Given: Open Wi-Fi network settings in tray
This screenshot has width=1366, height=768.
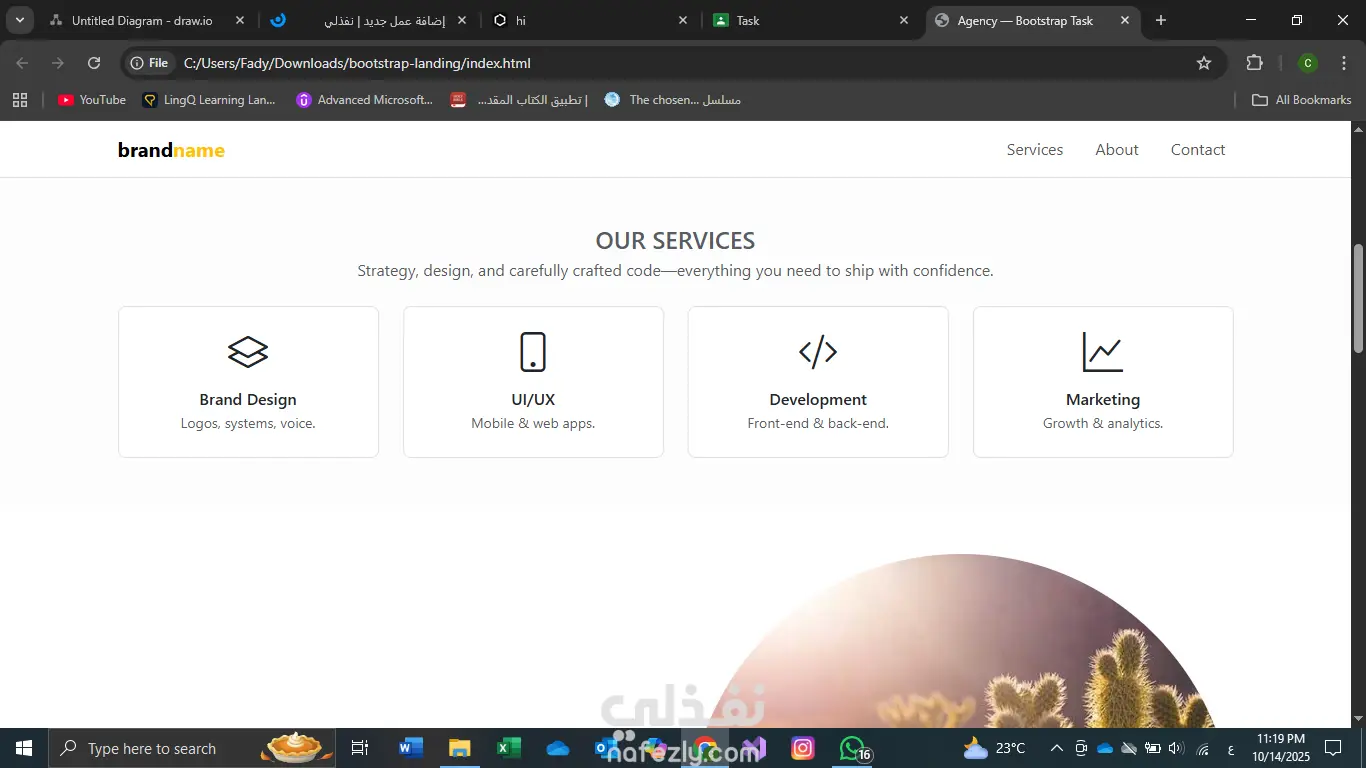Looking at the screenshot, I should (1202, 748).
